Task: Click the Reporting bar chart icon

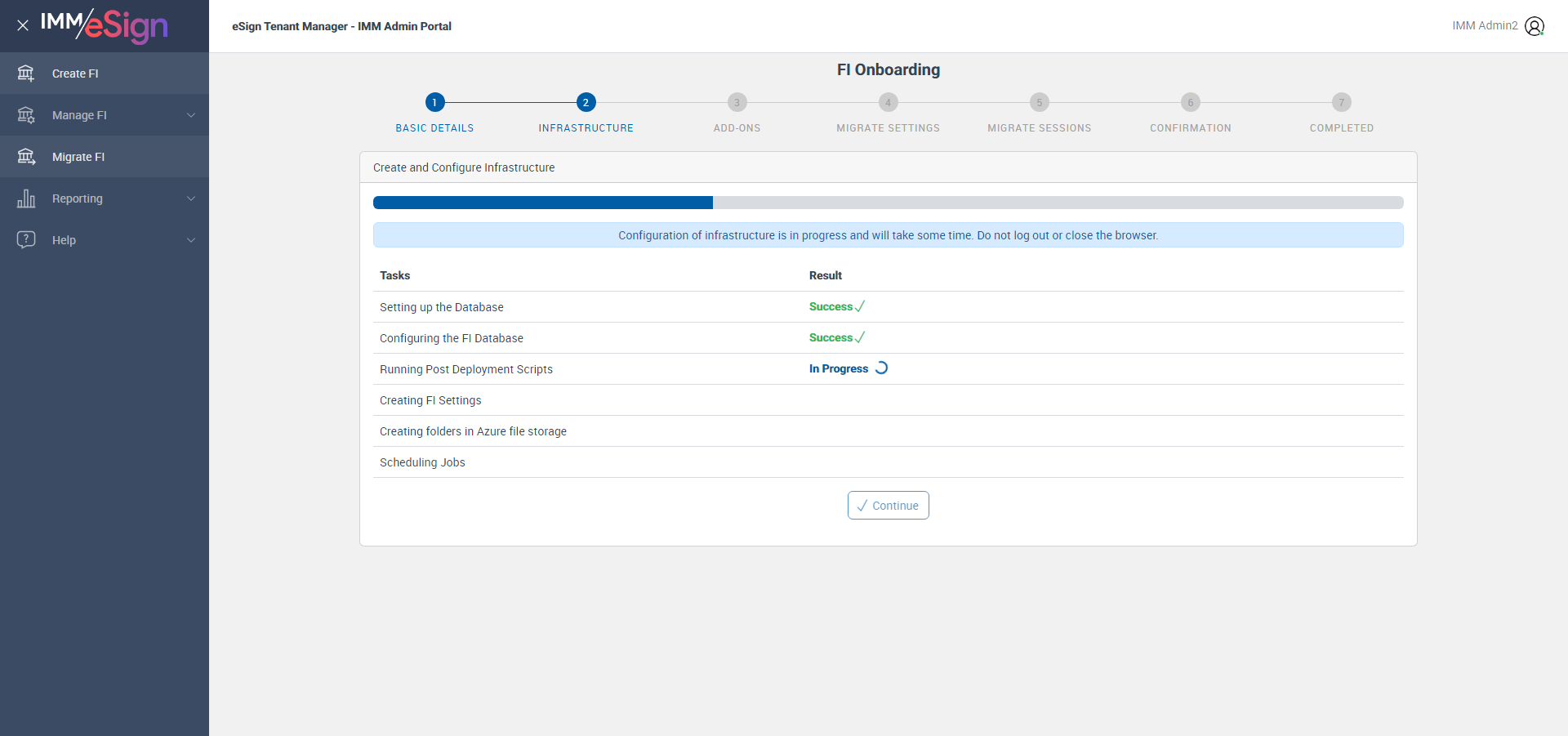Action: click(x=26, y=198)
